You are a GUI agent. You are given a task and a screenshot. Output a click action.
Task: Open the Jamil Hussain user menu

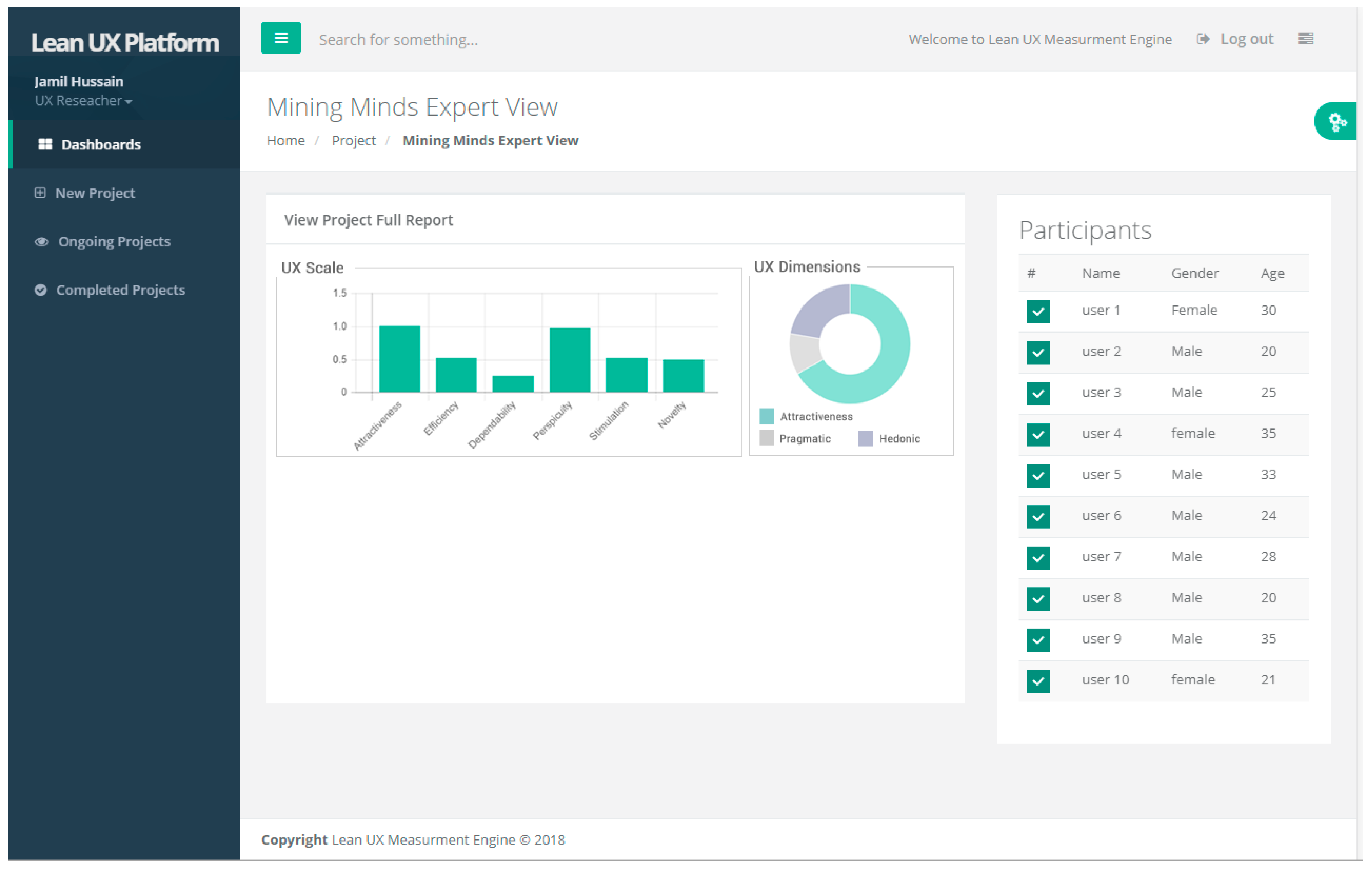click(79, 81)
